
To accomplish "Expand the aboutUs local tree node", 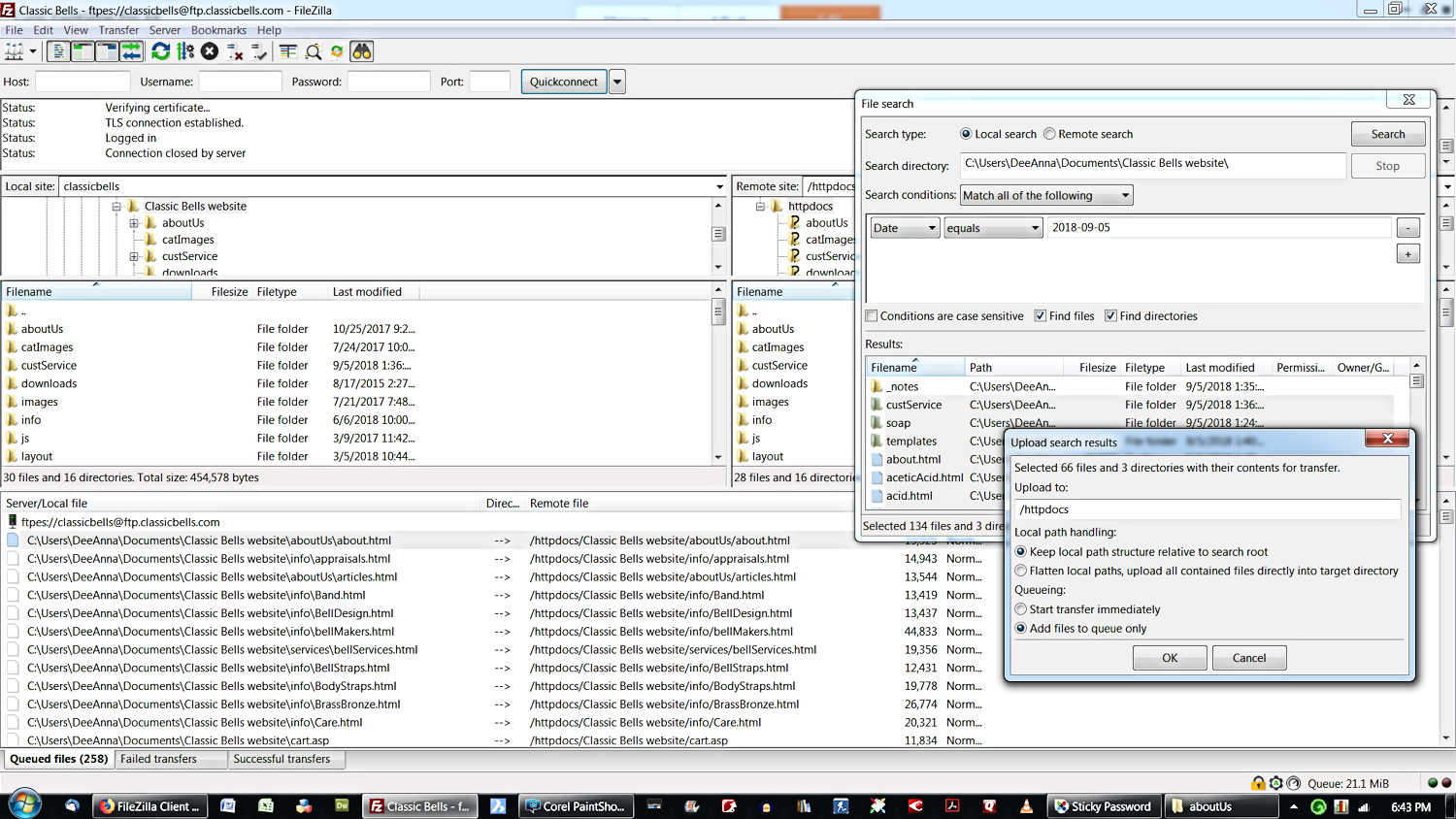I will (x=134, y=223).
